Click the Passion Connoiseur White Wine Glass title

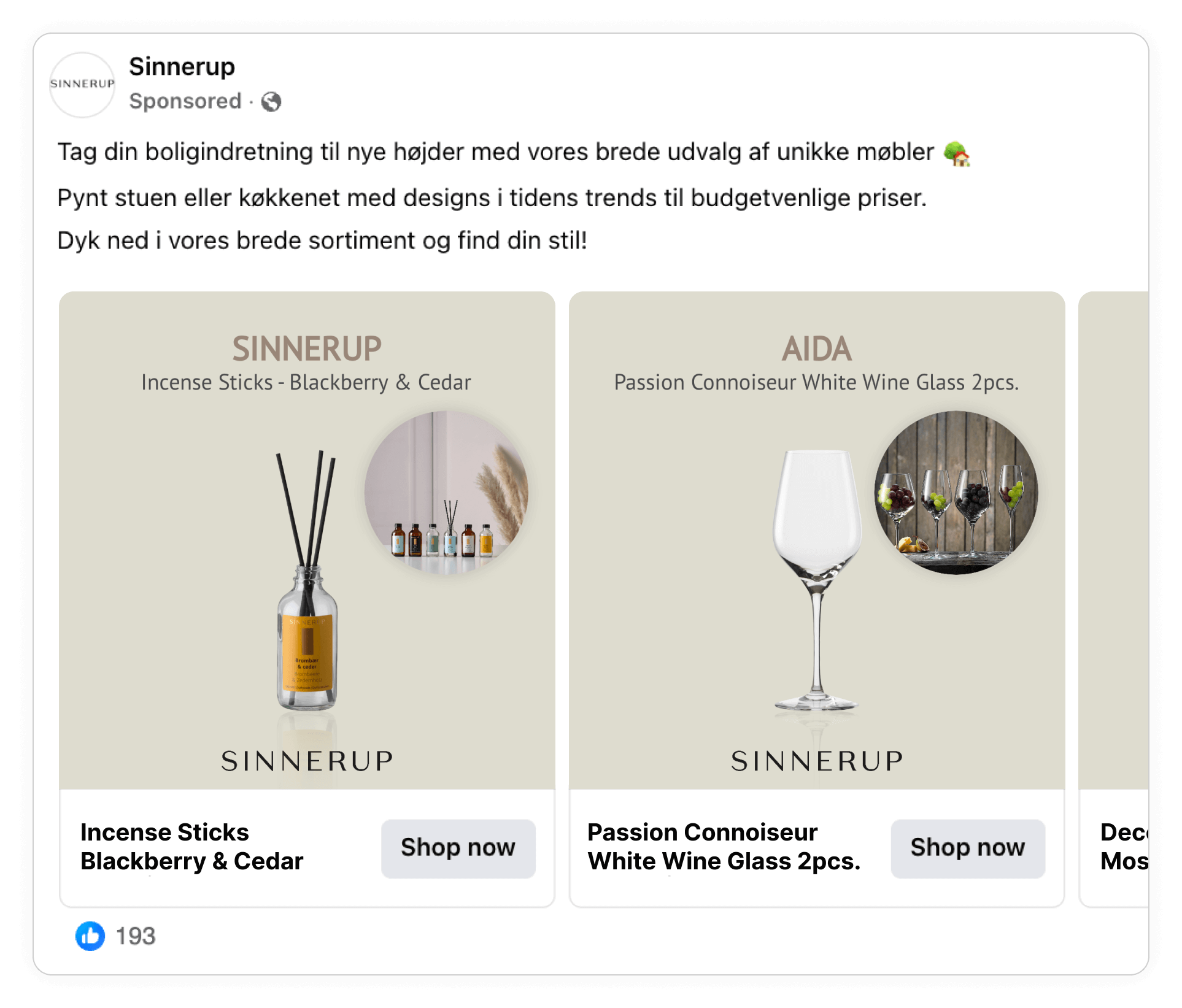724,847
